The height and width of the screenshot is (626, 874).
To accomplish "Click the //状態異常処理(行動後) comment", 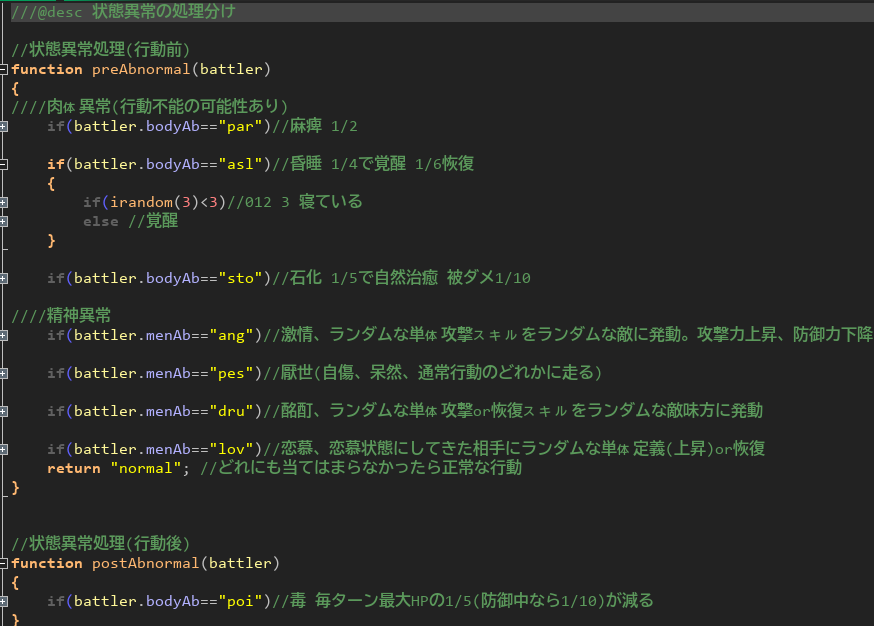I will [100, 544].
